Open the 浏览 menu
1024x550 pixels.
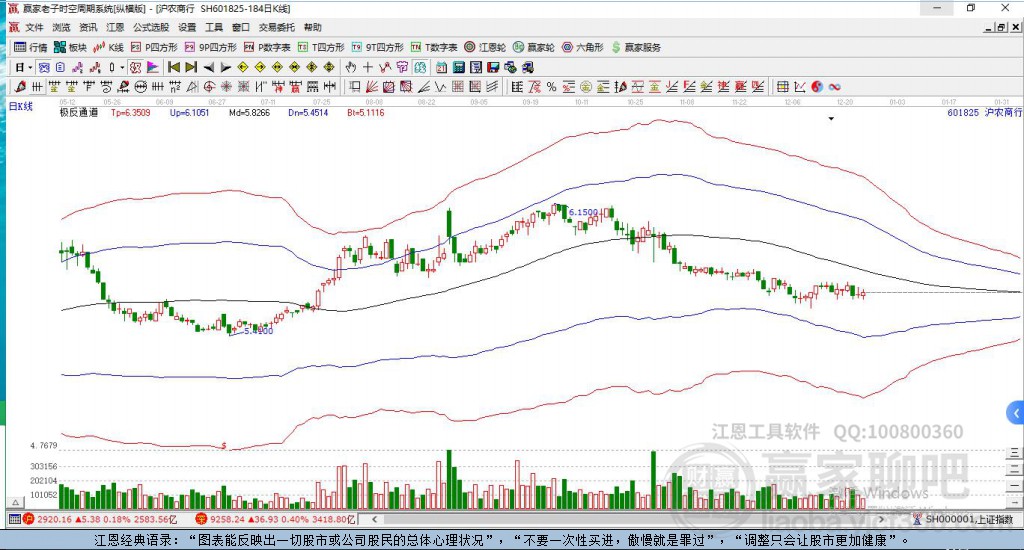[61, 27]
